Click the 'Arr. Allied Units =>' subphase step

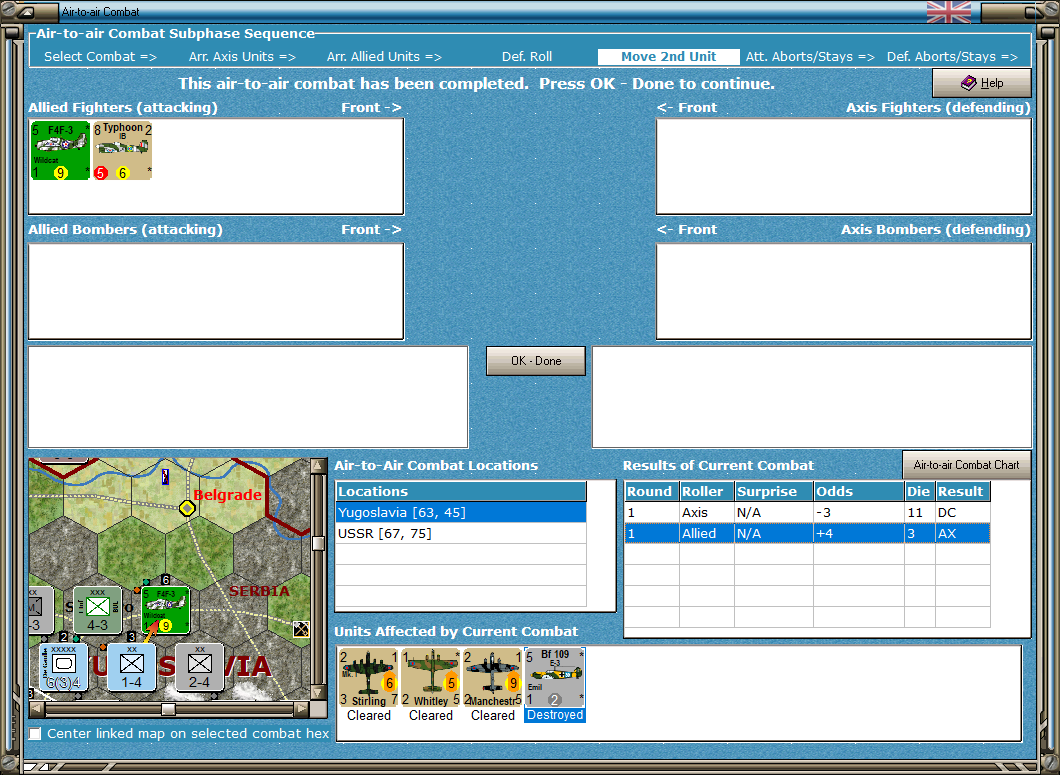(x=384, y=57)
